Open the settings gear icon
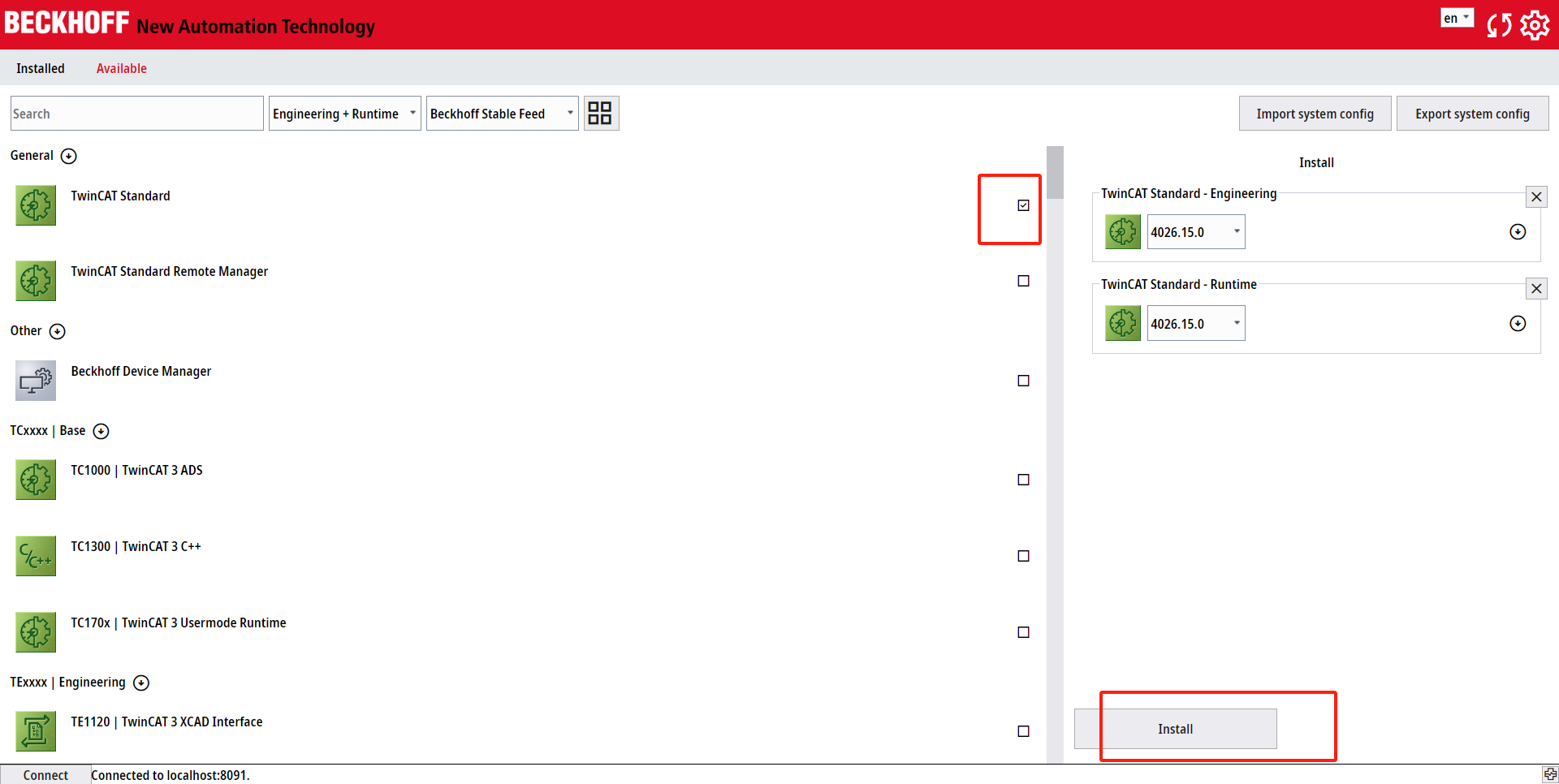Viewport: 1559px width, 784px height. (x=1535, y=24)
